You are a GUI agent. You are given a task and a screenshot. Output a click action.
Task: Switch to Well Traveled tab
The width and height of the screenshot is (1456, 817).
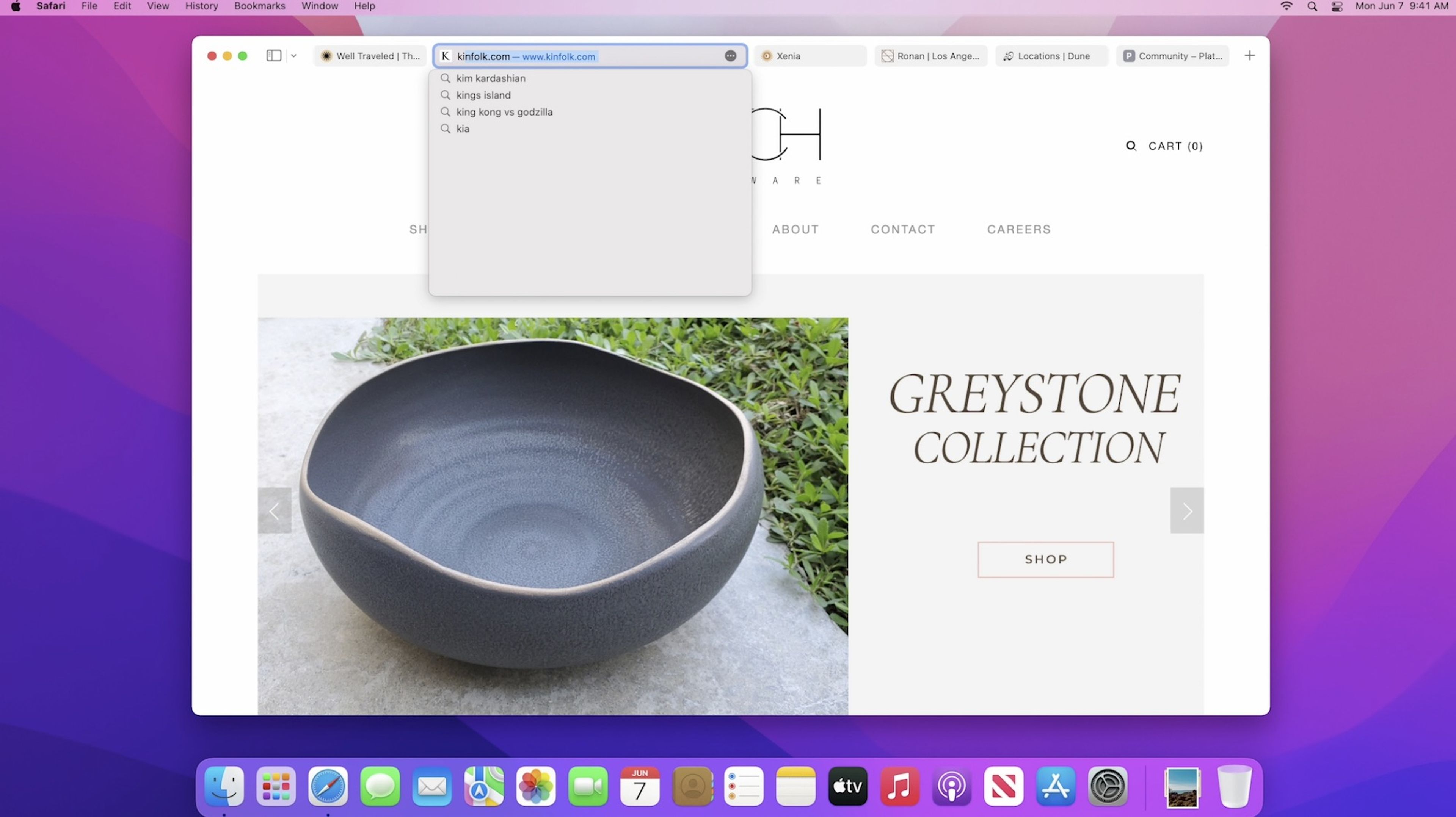click(x=371, y=56)
